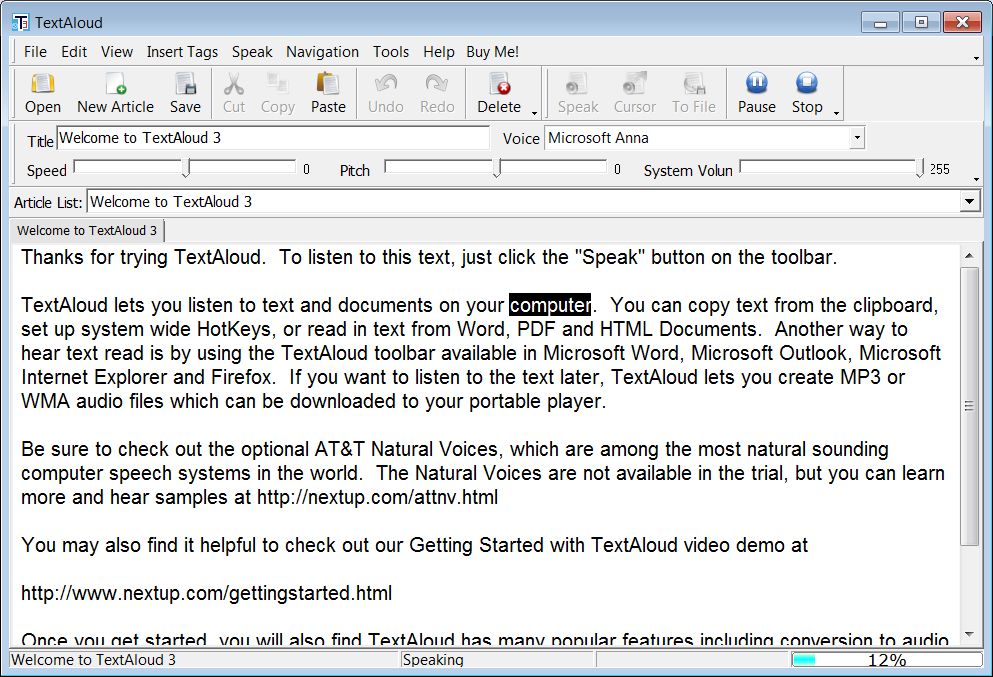993x677 pixels.
Task: Click into the Title text field
Action: pos(272,138)
